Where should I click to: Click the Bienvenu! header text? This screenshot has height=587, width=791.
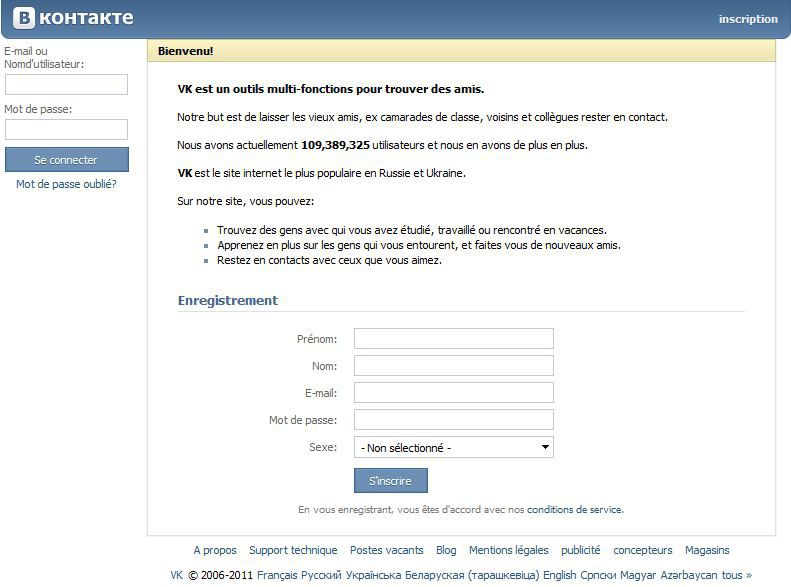point(185,51)
